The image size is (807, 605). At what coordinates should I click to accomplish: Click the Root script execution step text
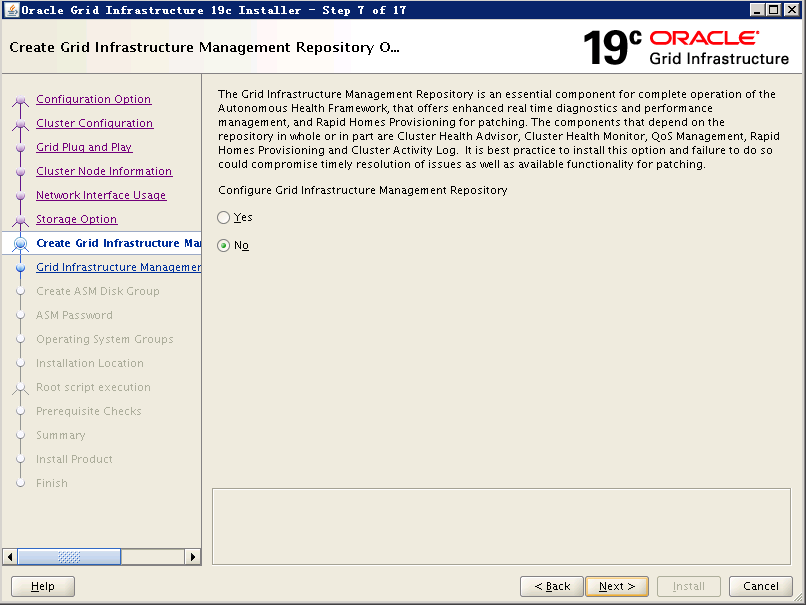click(93, 387)
